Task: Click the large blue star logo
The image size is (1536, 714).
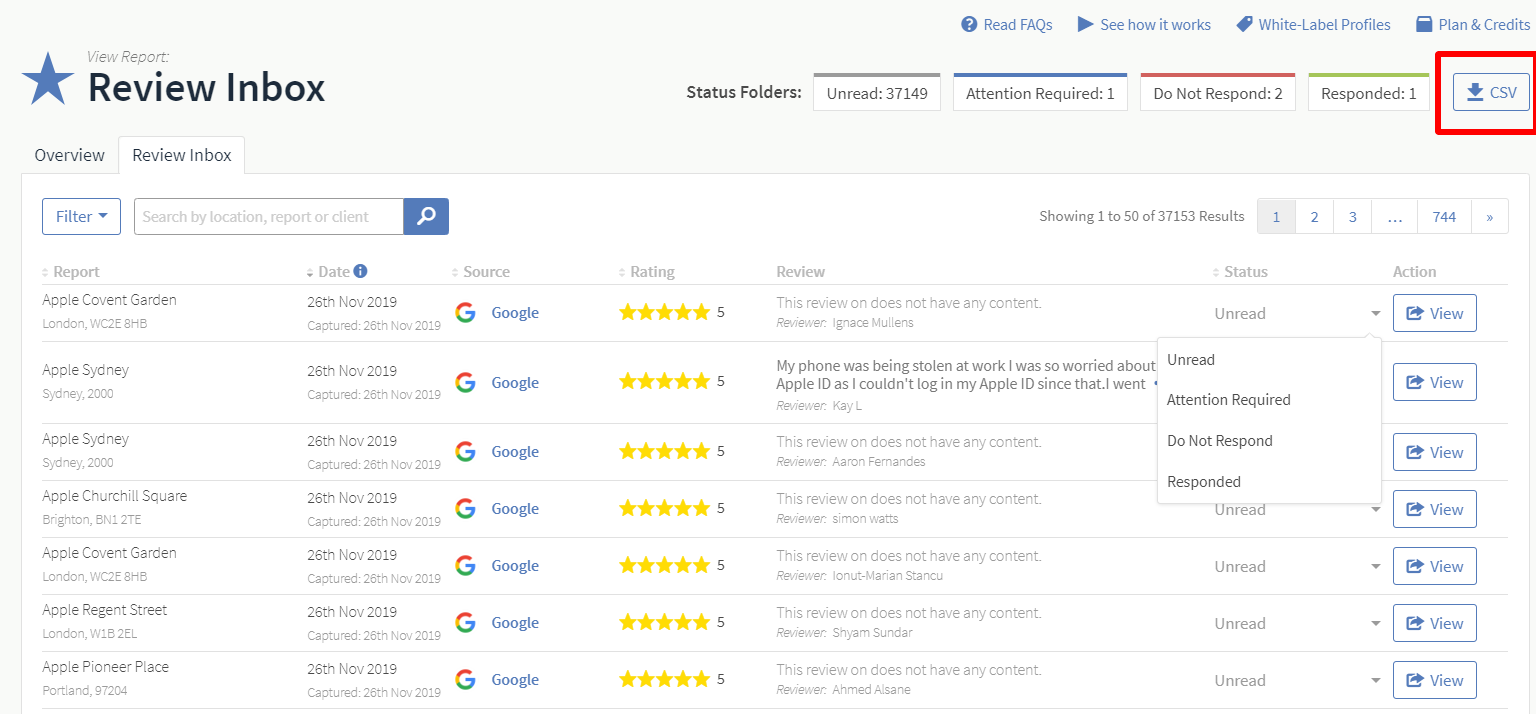Action: (x=48, y=80)
